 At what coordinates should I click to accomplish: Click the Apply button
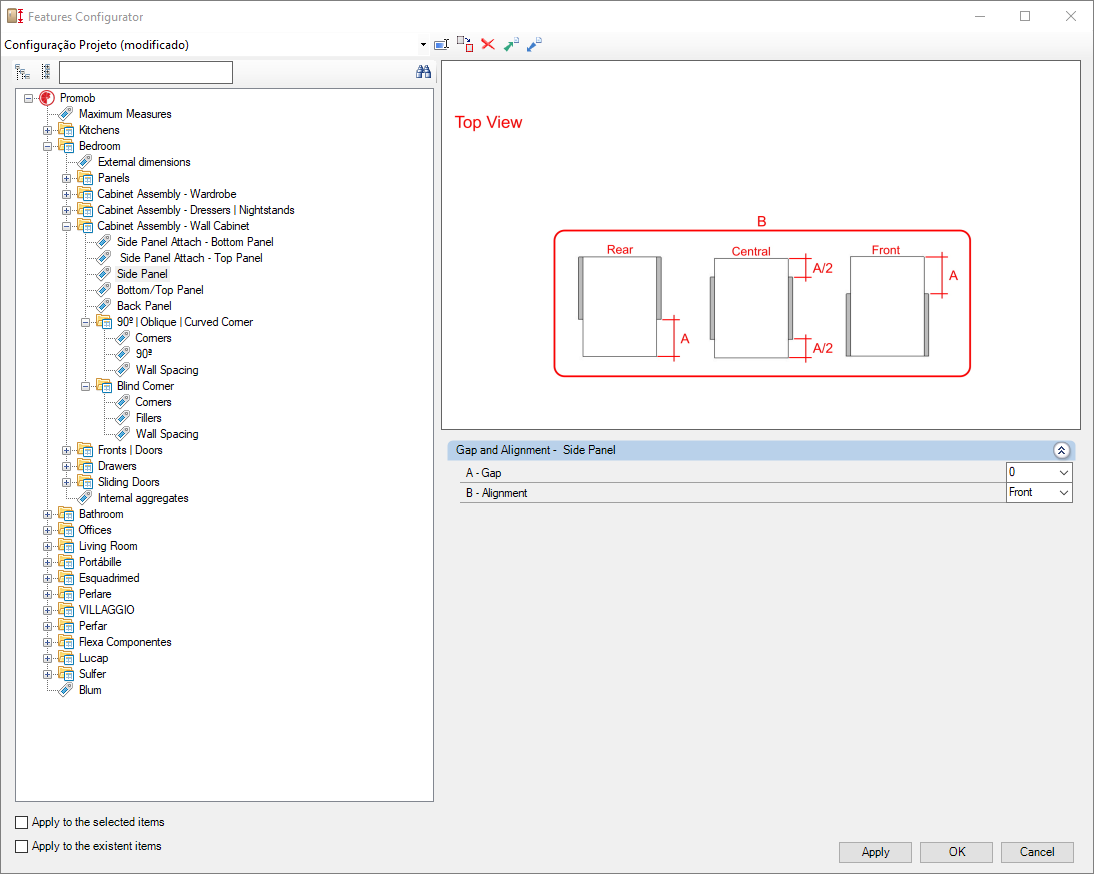coord(875,852)
